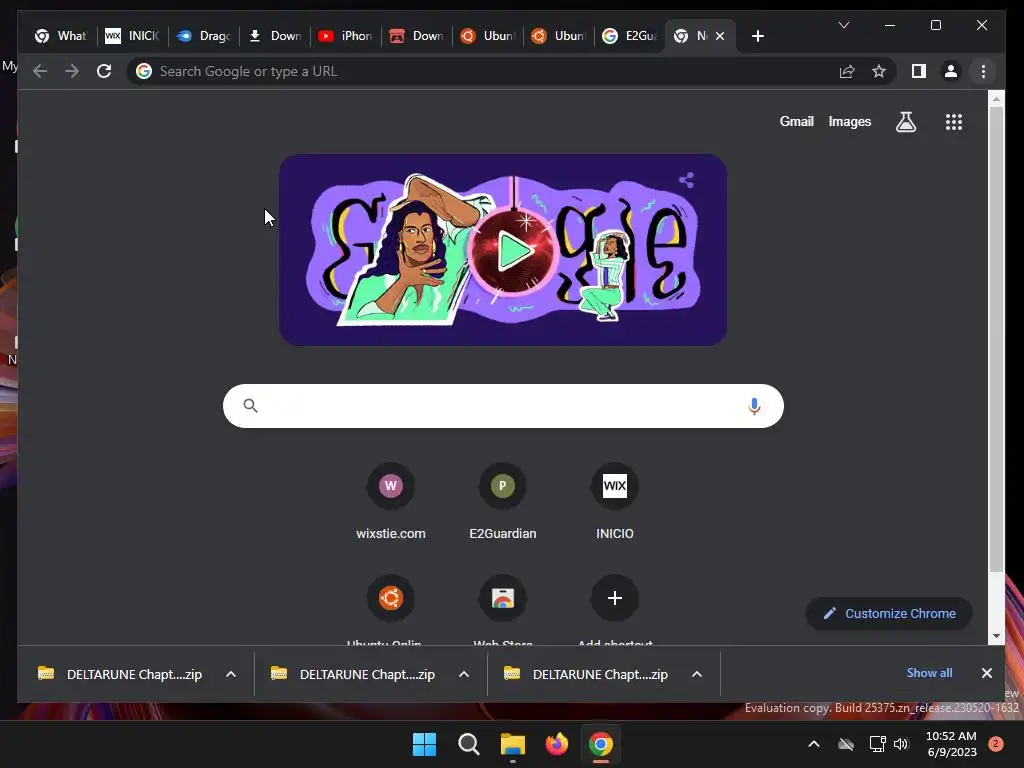Open the Windows Start menu
1024x768 pixels.
(x=424, y=744)
